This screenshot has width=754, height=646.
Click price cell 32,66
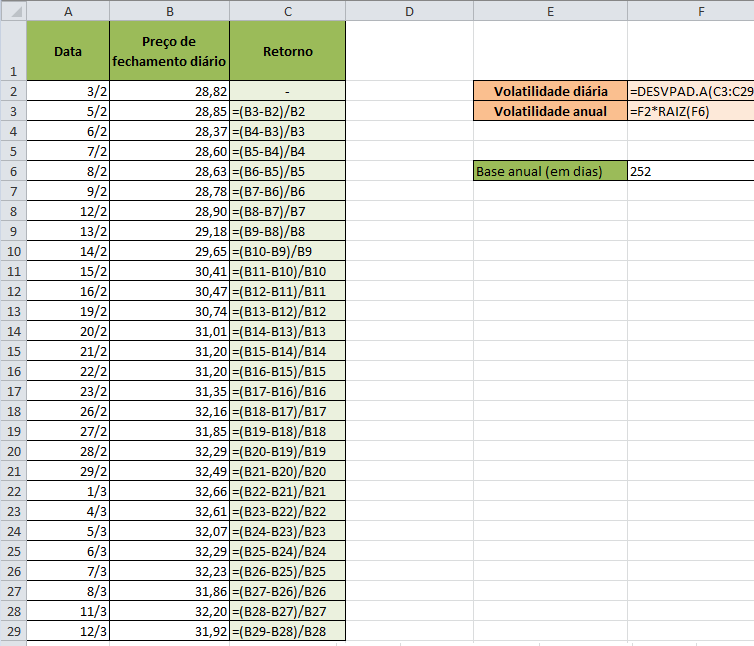pyautogui.click(x=169, y=491)
